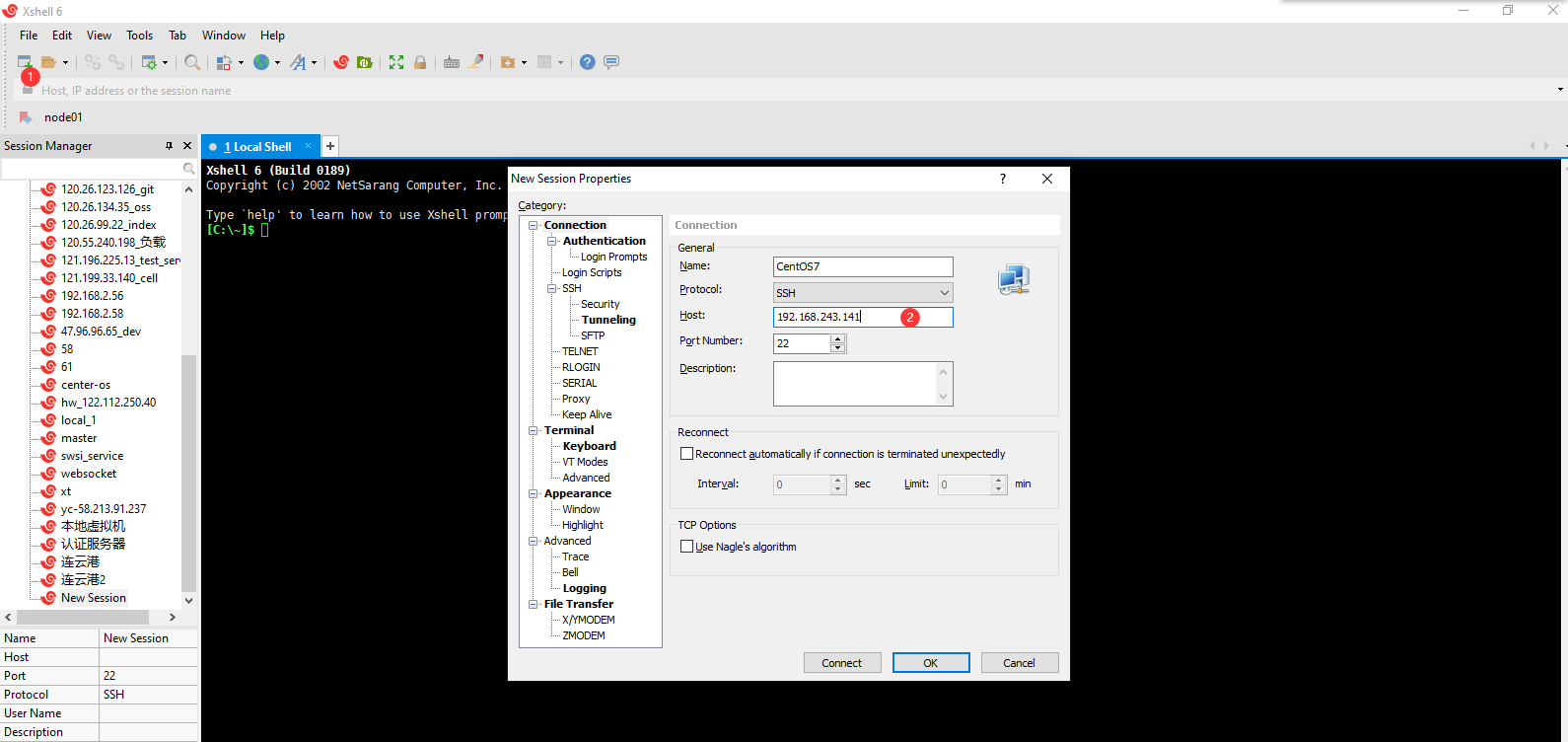Click the Cancel button

pyautogui.click(x=1020, y=663)
